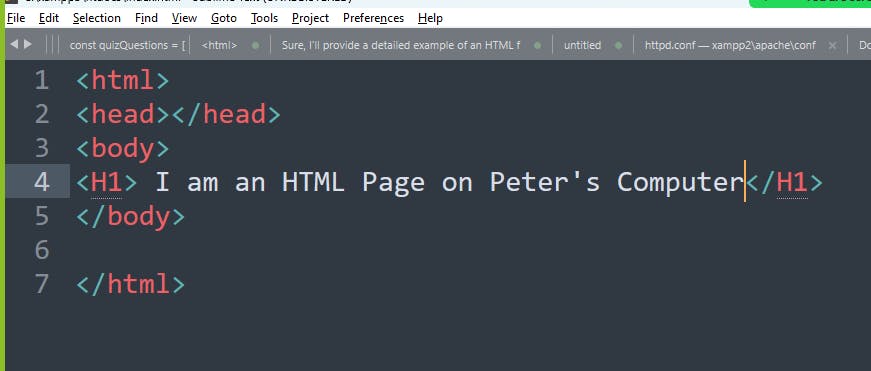
Task: Click unsaved dot on the <html> tab
Action: click(255, 46)
